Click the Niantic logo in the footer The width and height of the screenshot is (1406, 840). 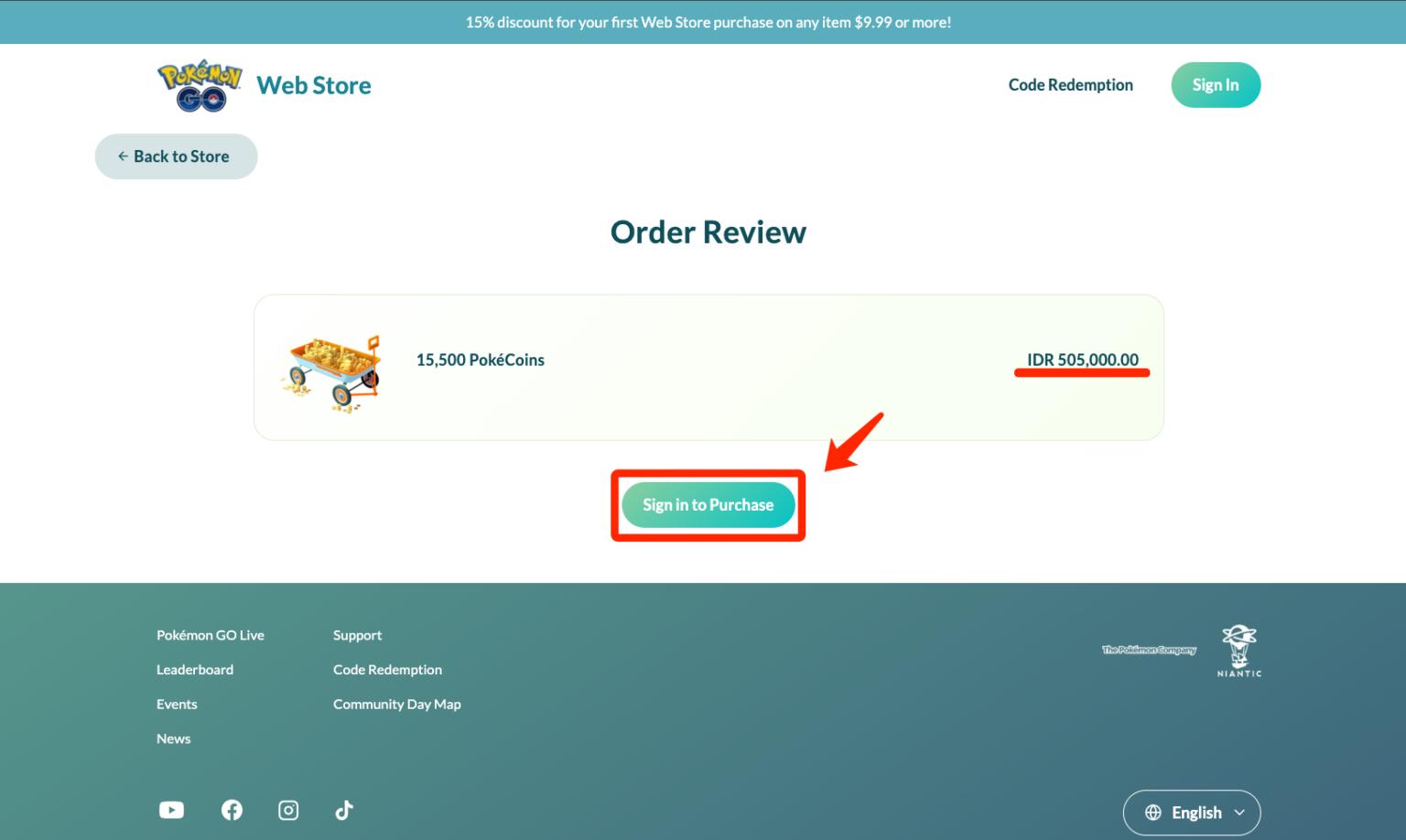1238,651
